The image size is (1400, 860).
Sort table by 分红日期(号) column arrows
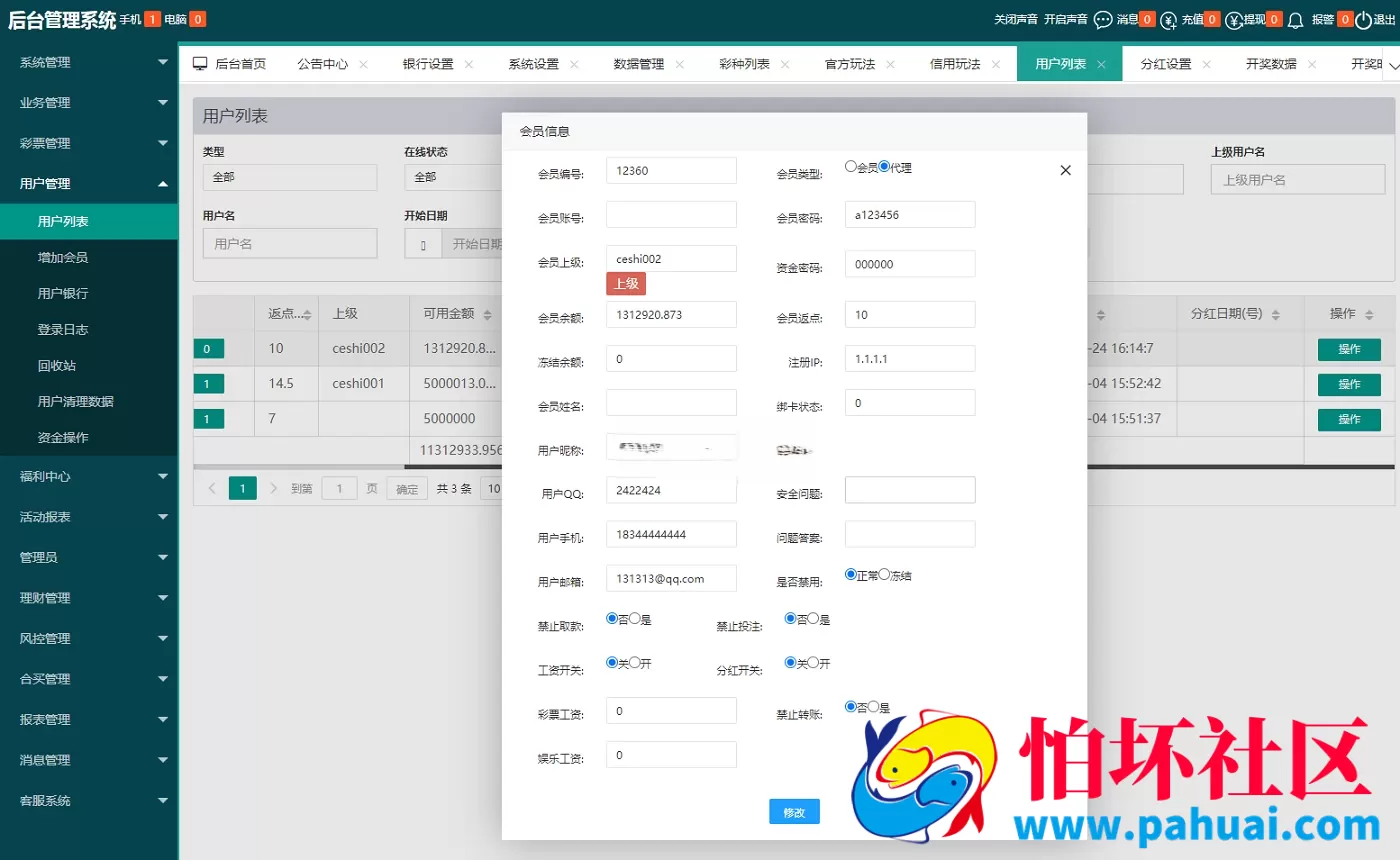click(1275, 314)
